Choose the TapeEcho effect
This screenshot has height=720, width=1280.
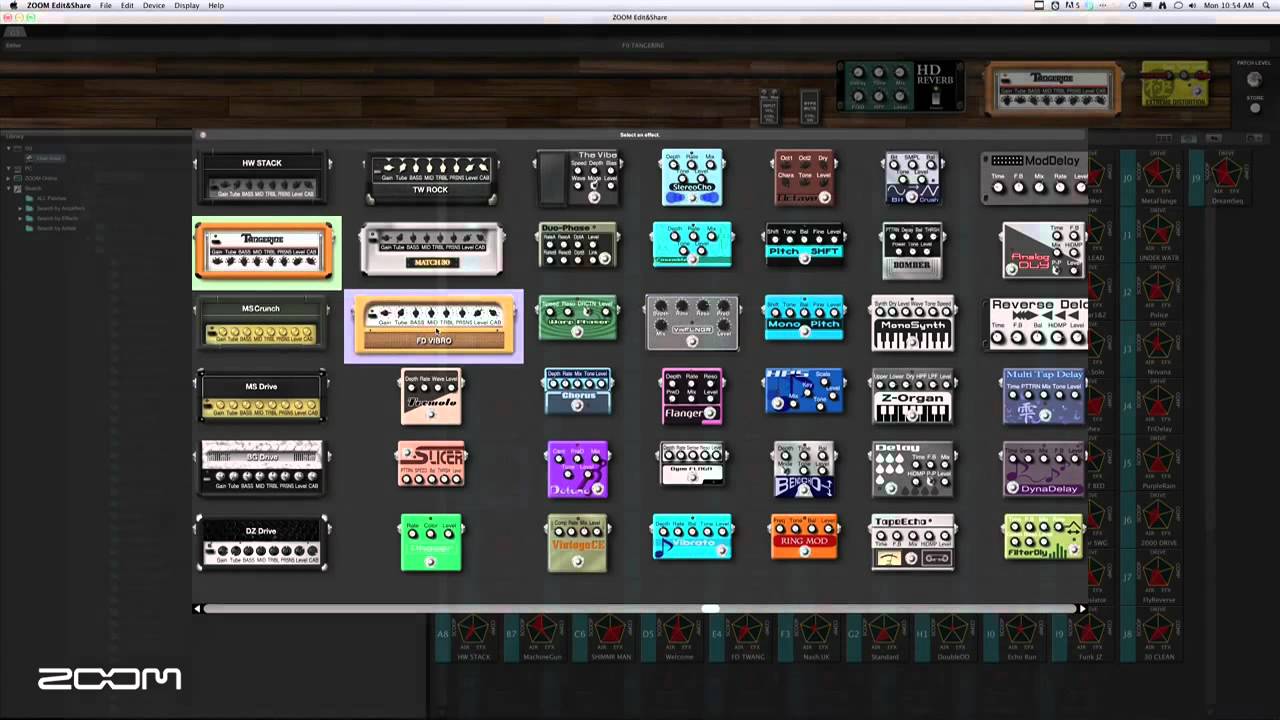pos(912,542)
